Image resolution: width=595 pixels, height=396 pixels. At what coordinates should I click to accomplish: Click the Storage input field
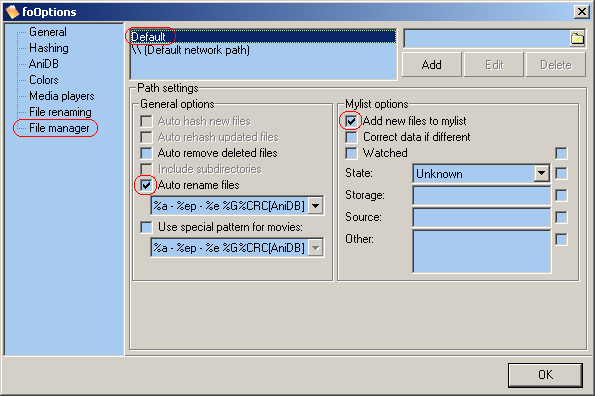[x=482, y=196]
